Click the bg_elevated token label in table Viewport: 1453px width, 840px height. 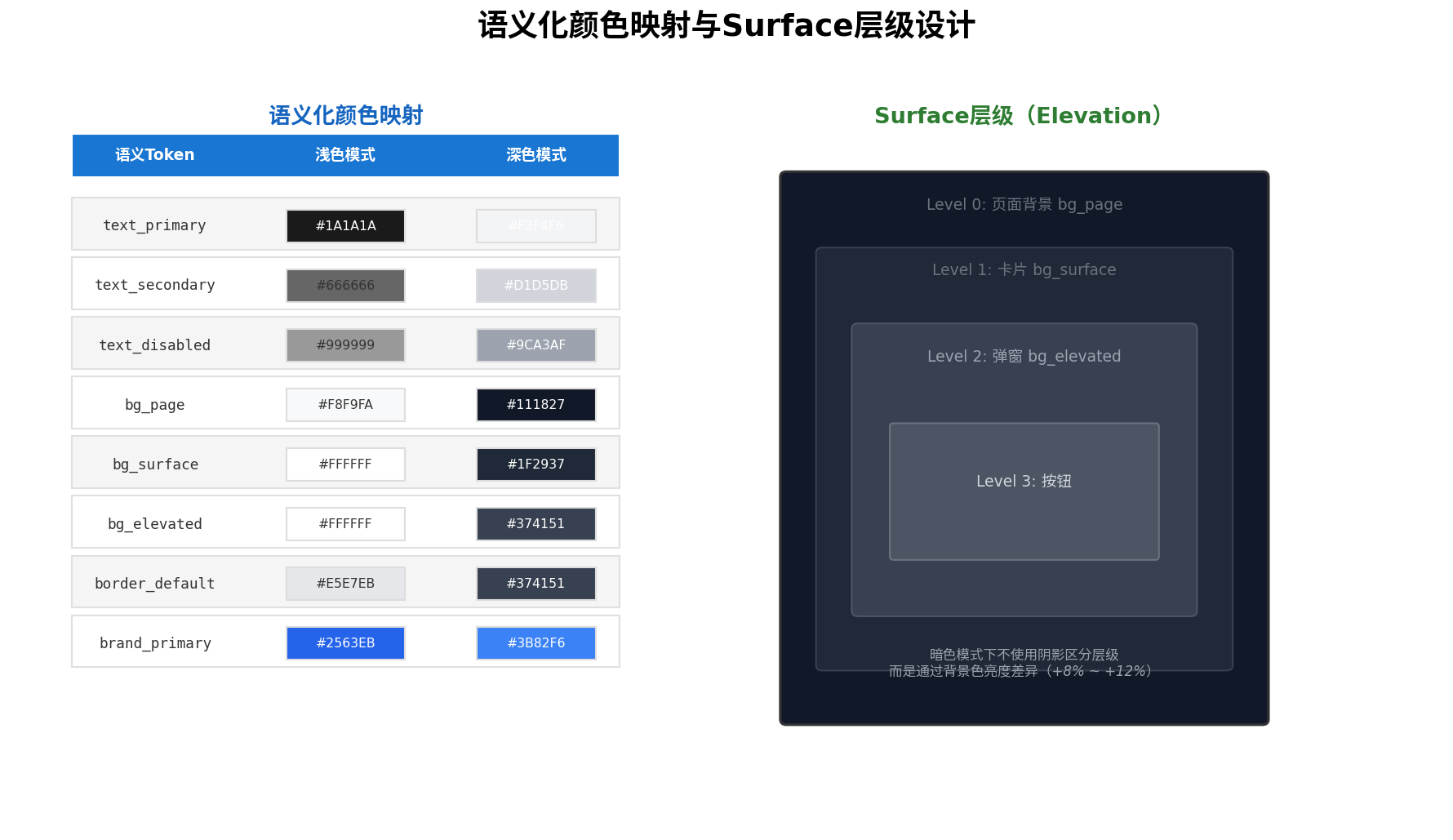pyautogui.click(x=154, y=524)
